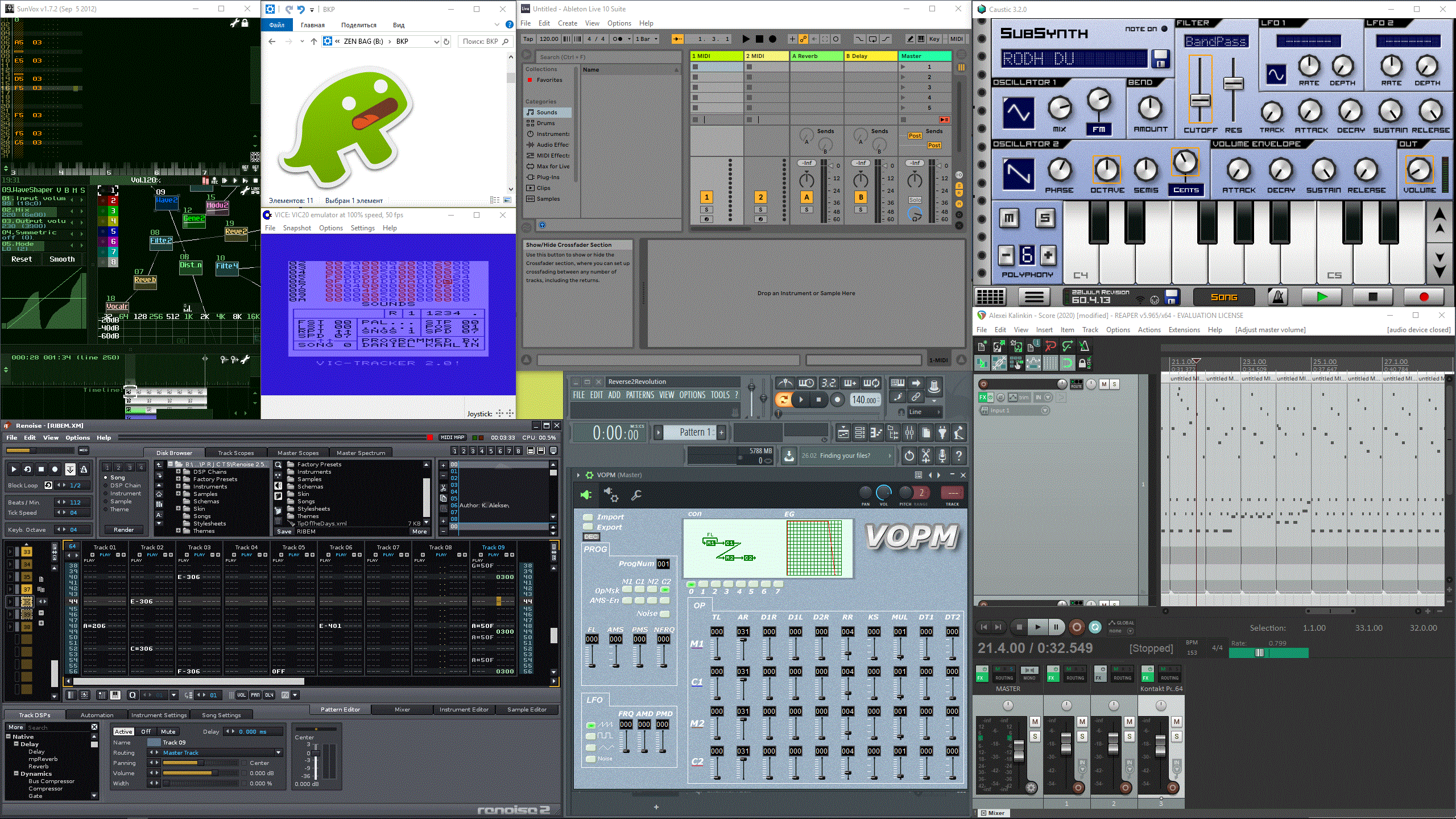Toggle Renoise's metronome icon
This screenshot has height=819, width=1456.
84,469
